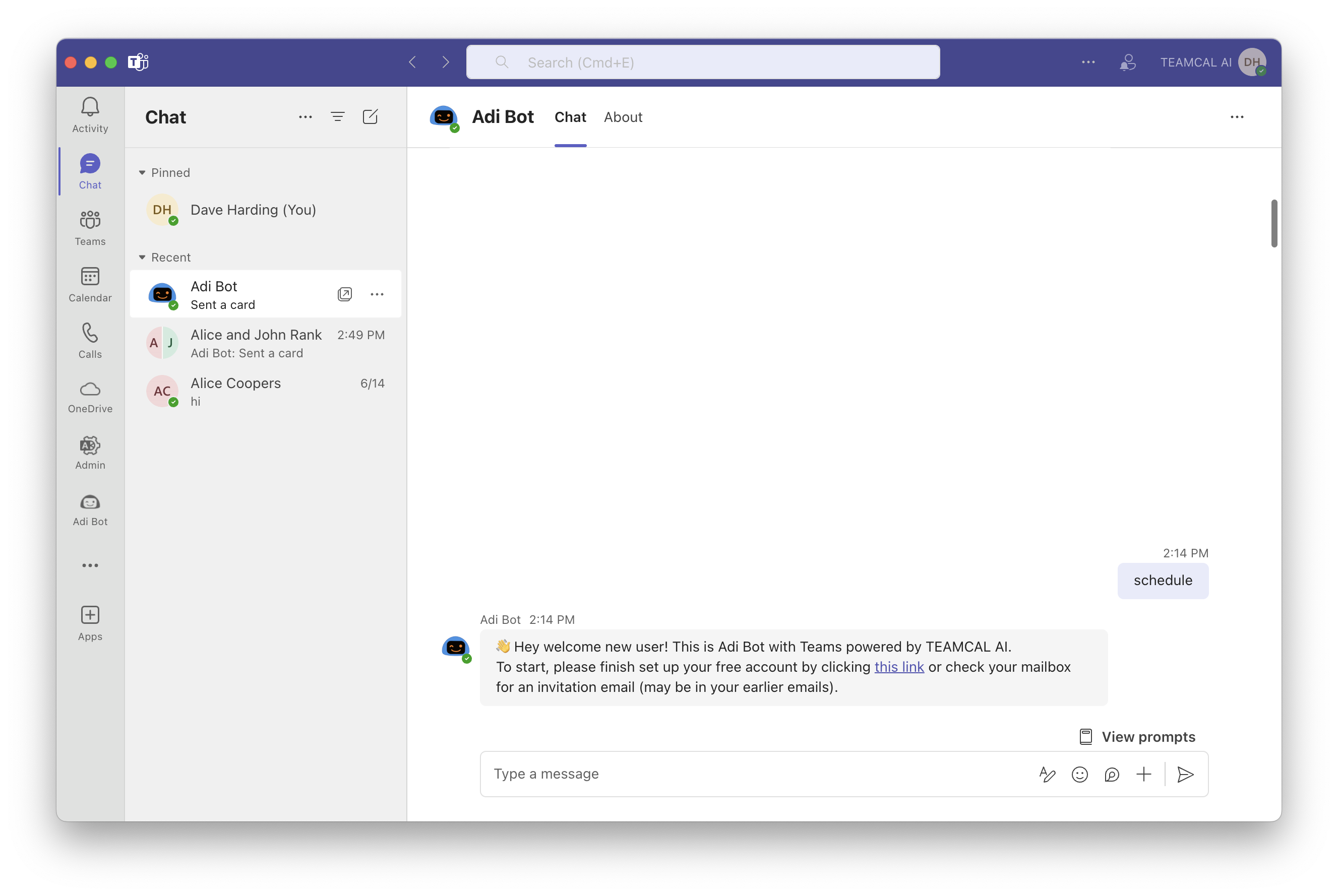1338x896 pixels.
Task: Click the chat filter icon in Chat panel
Action: 338,118
